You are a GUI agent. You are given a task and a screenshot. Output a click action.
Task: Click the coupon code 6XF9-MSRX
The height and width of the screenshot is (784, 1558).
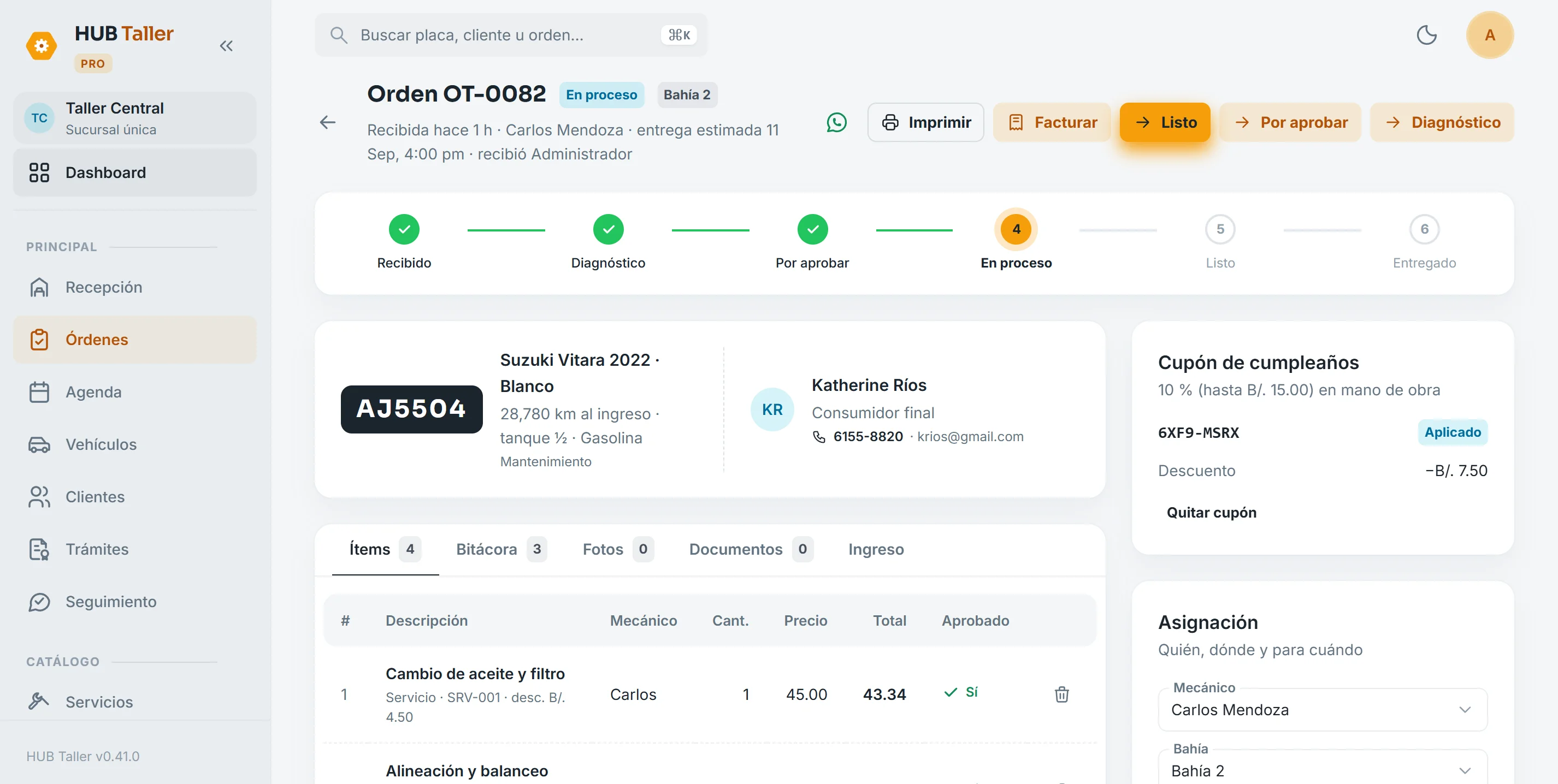pyautogui.click(x=1198, y=433)
